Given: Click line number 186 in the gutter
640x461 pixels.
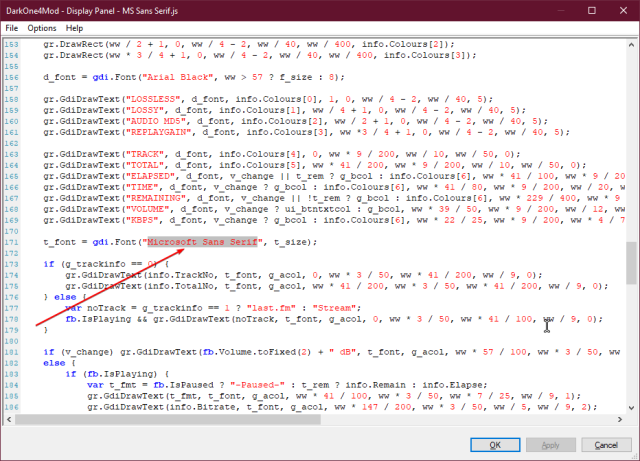Looking at the screenshot, I should point(11,407).
